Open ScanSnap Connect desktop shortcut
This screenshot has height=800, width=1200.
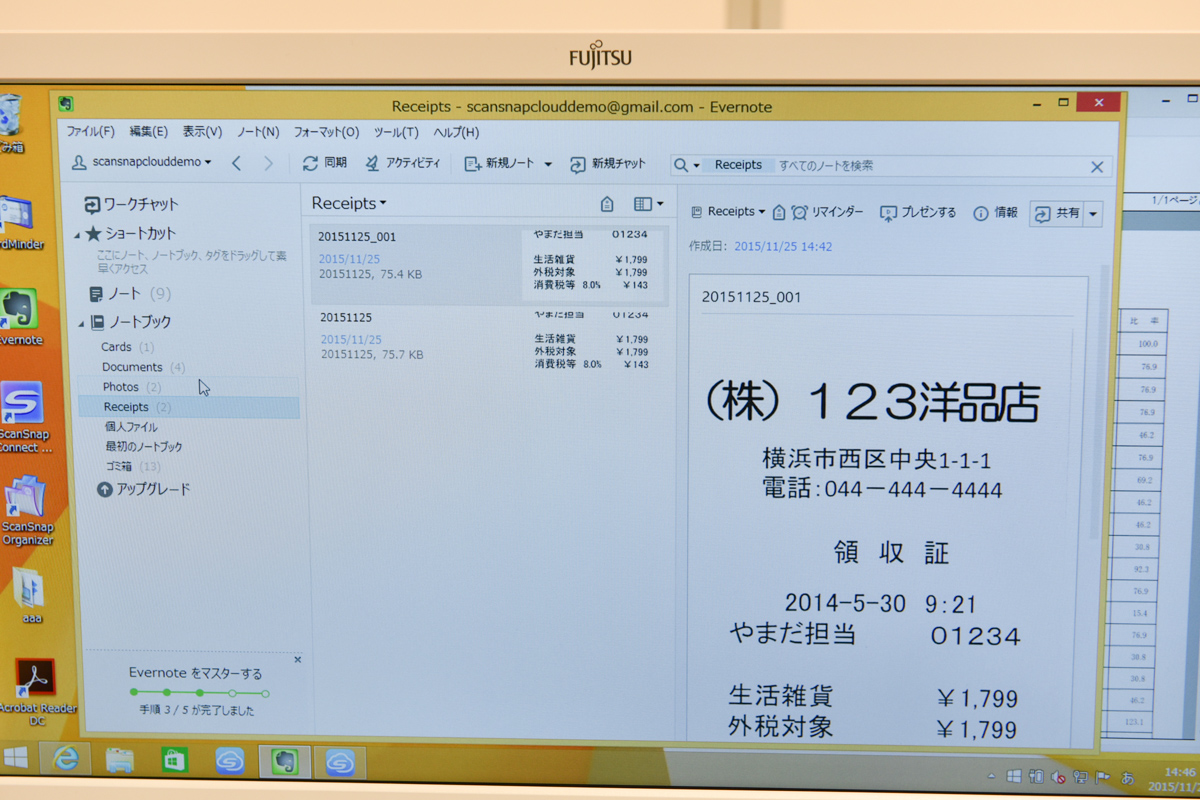(x=23, y=417)
